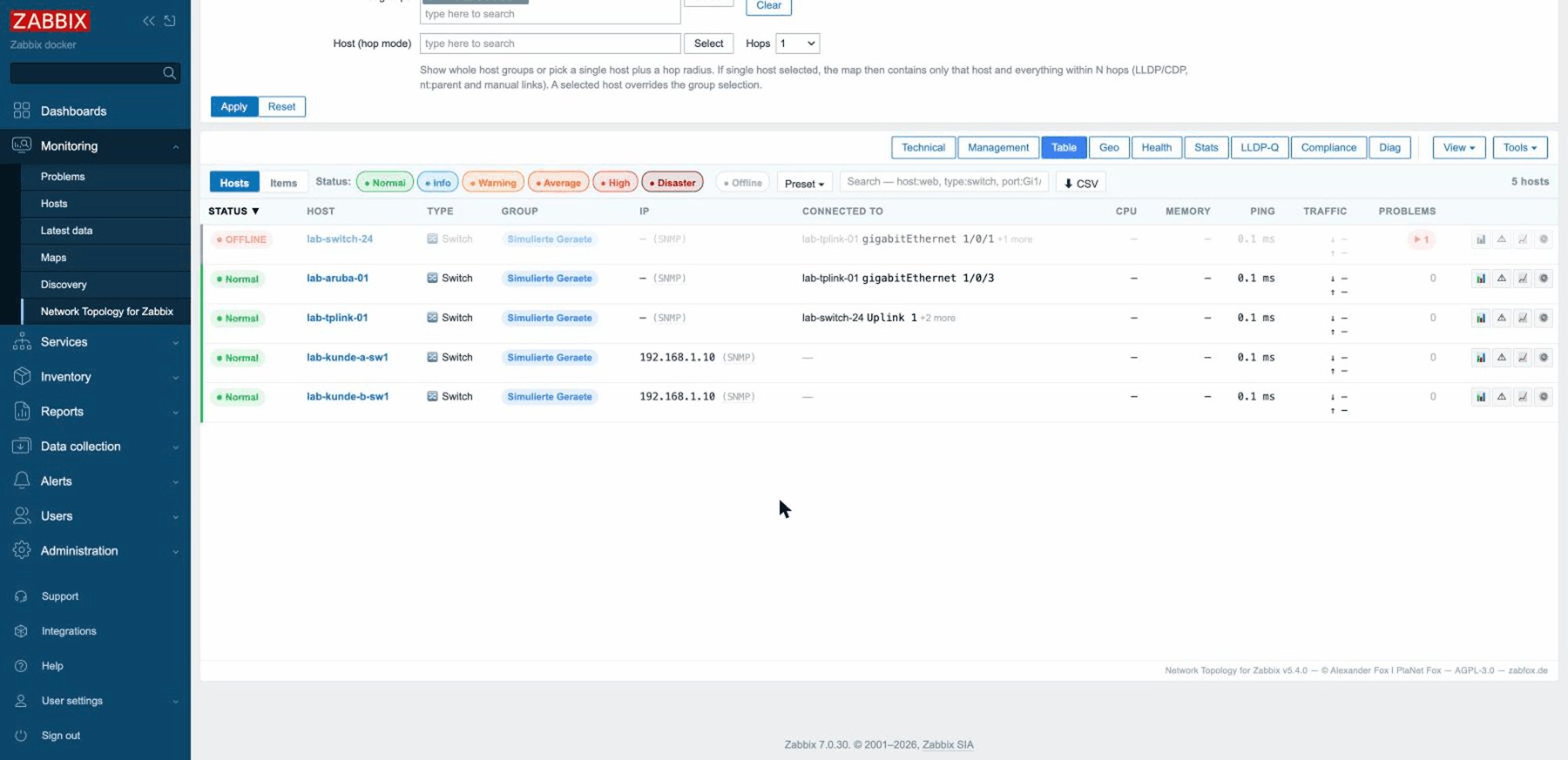Toggle the Normal status filter
Viewport: 1568px width, 760px height.
pyautogui.click(x=385, y=183)
